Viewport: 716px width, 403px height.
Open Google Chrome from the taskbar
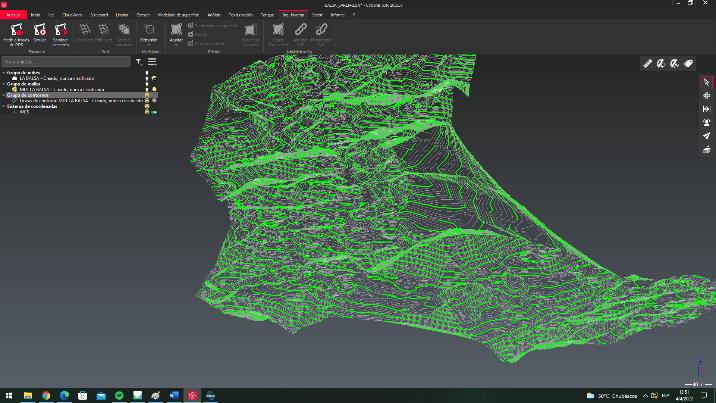point(46,395)
